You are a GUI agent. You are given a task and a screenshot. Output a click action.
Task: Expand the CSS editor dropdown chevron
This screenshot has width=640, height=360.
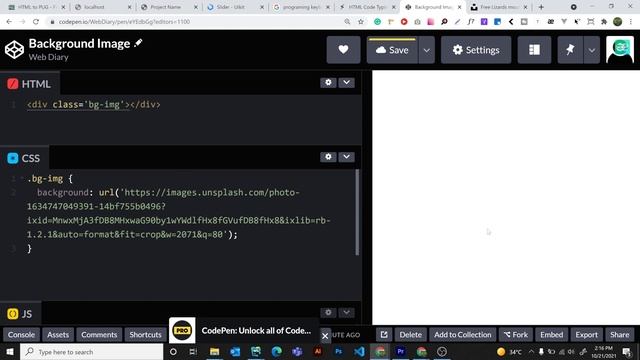click(x=346, y=157)
